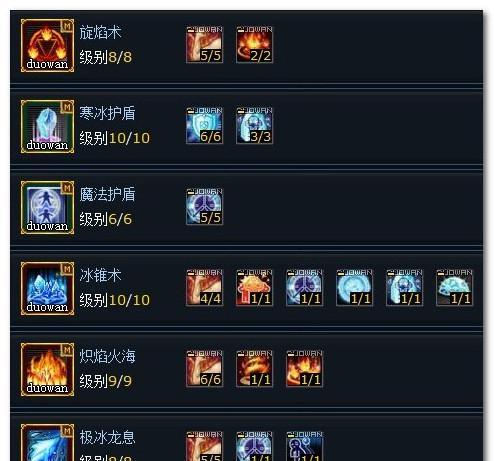
Task: Select the 6/6 shield rune in 寒冰护盾 row
Action: coord(205,126)
